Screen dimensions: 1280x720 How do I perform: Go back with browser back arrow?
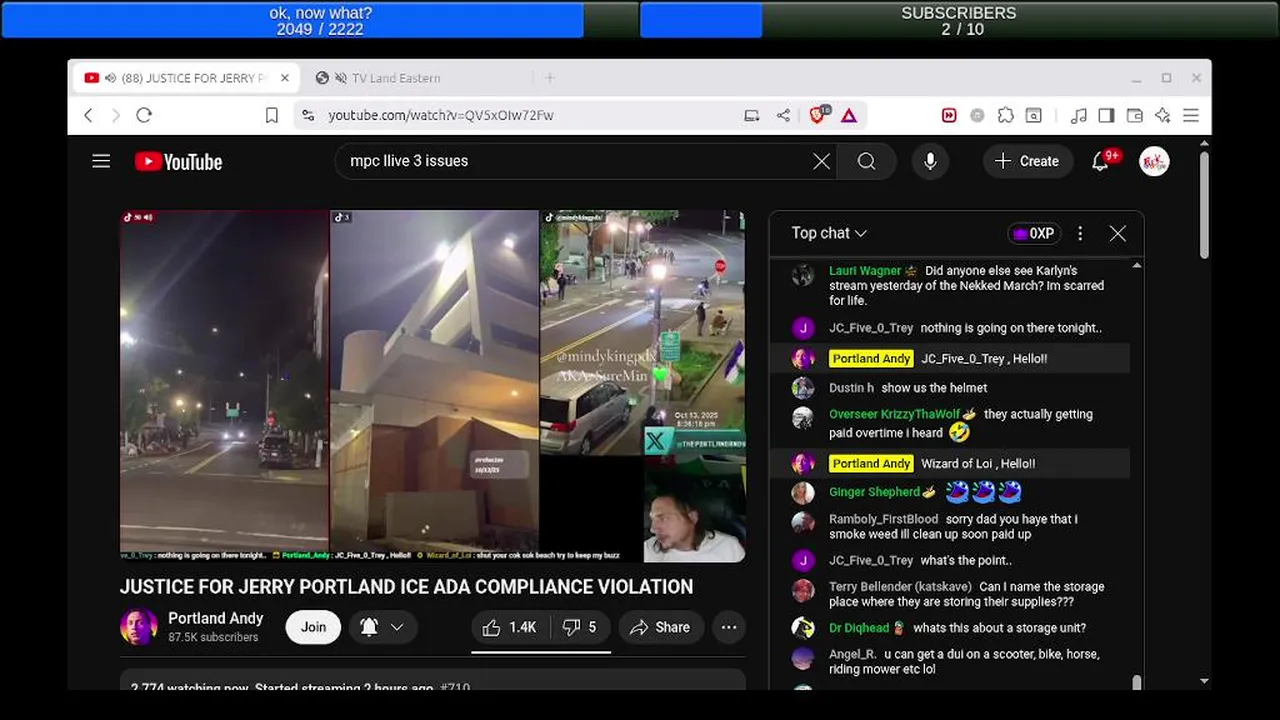click(x=88, y=115)
